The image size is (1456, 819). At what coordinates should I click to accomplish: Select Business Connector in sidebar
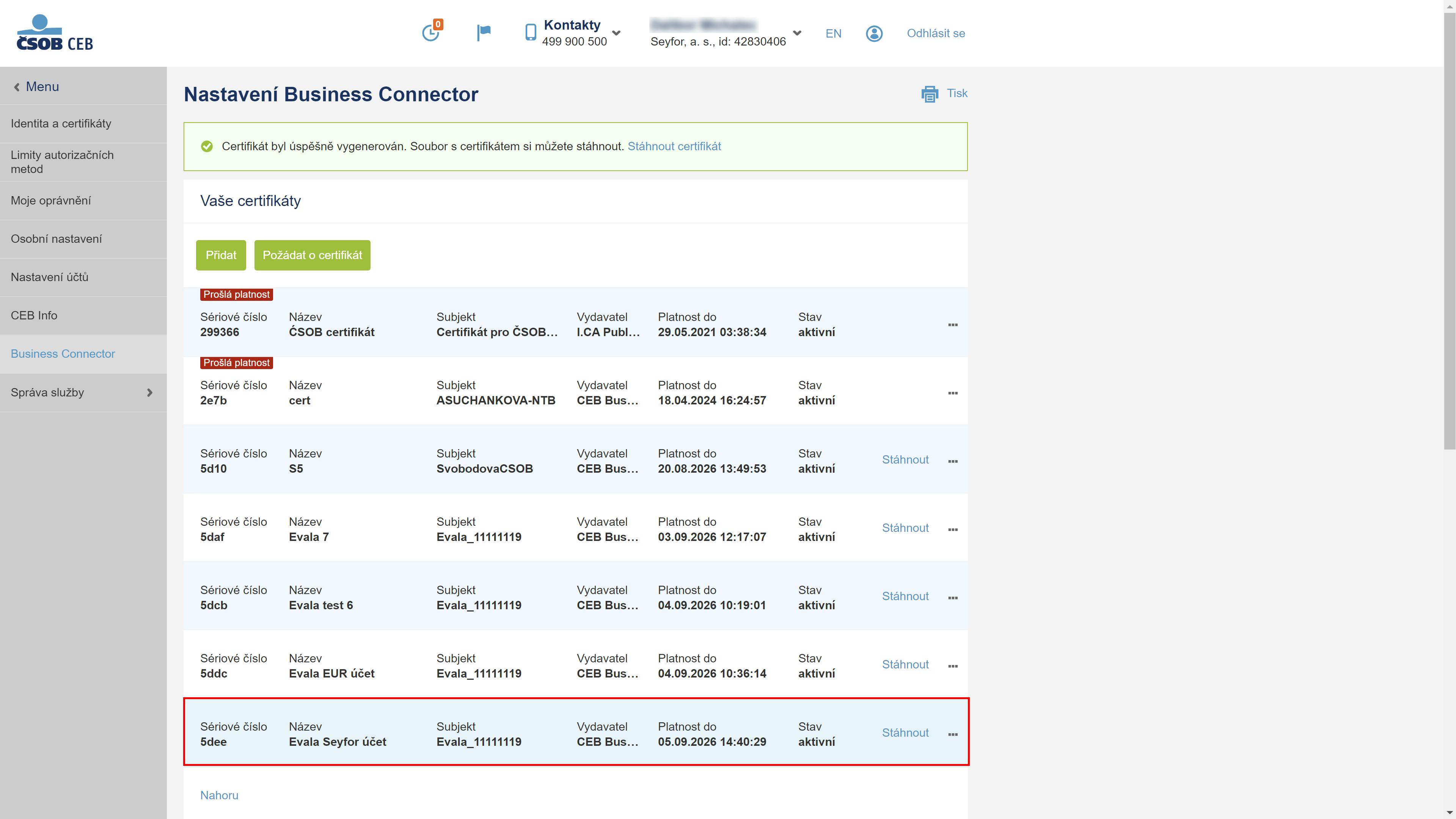(x=84, y=354)
